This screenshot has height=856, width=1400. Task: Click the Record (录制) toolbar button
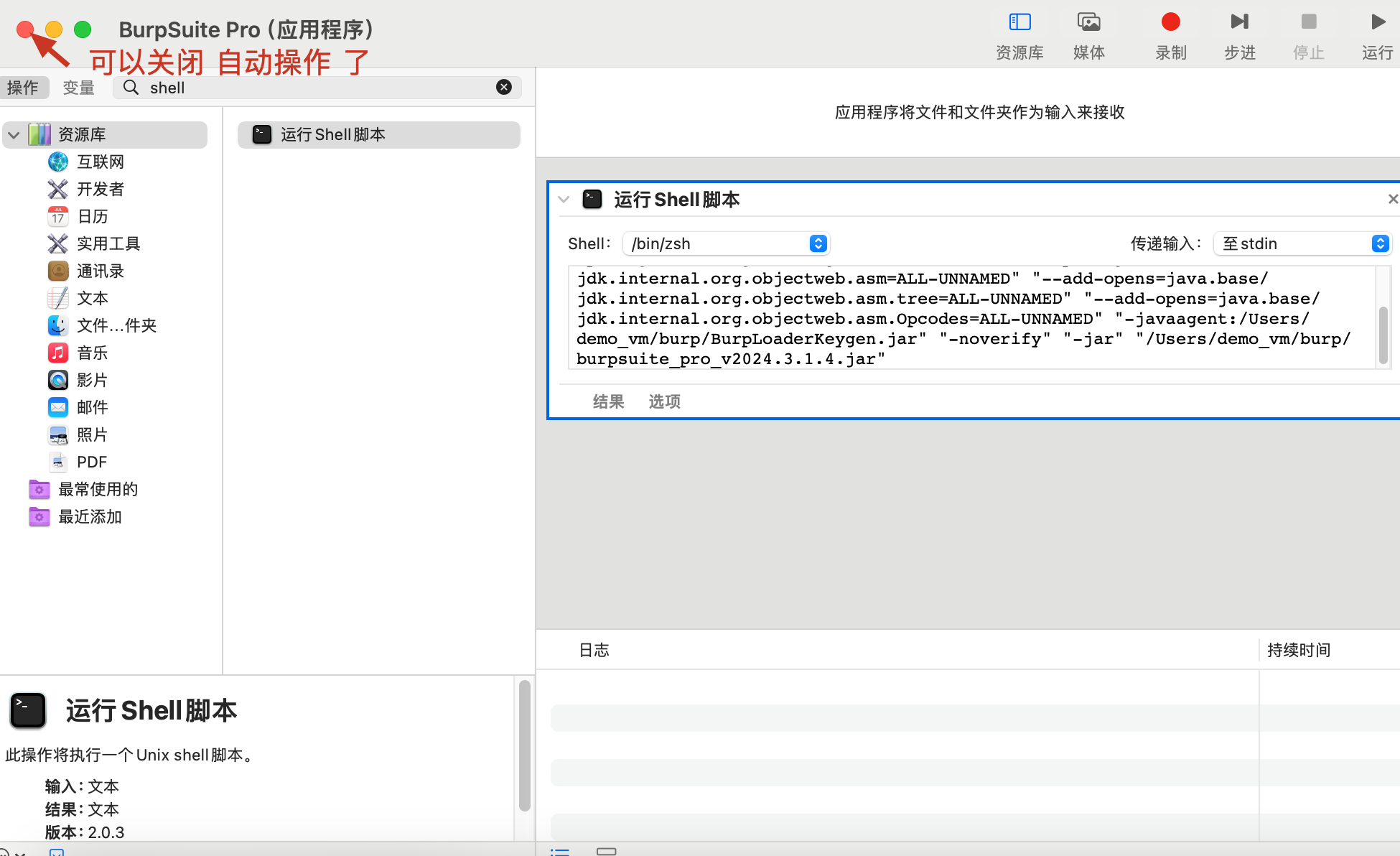[1170, 23]
